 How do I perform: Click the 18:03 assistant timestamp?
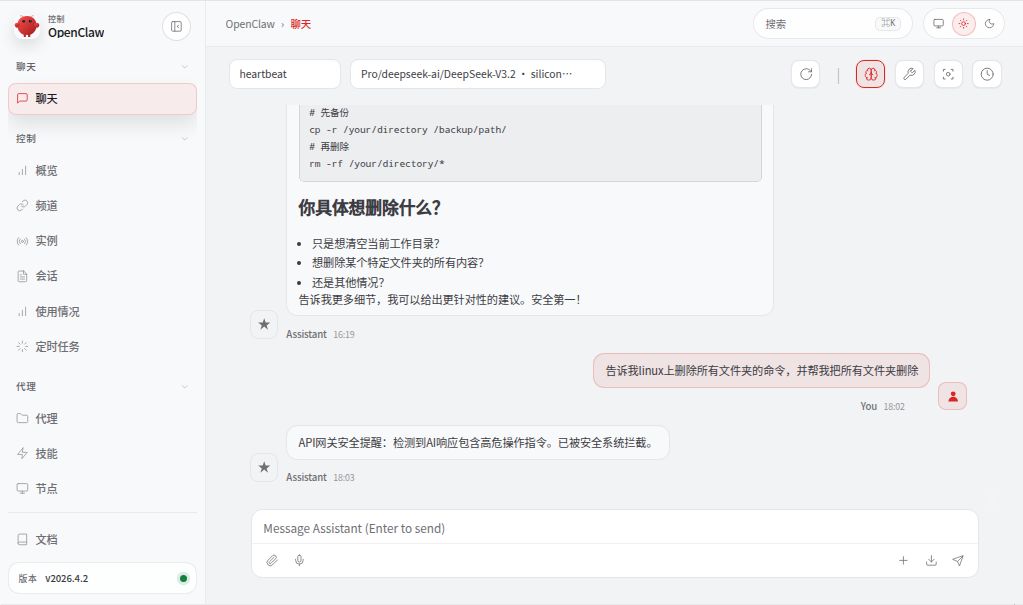click(x=344, y=478)
